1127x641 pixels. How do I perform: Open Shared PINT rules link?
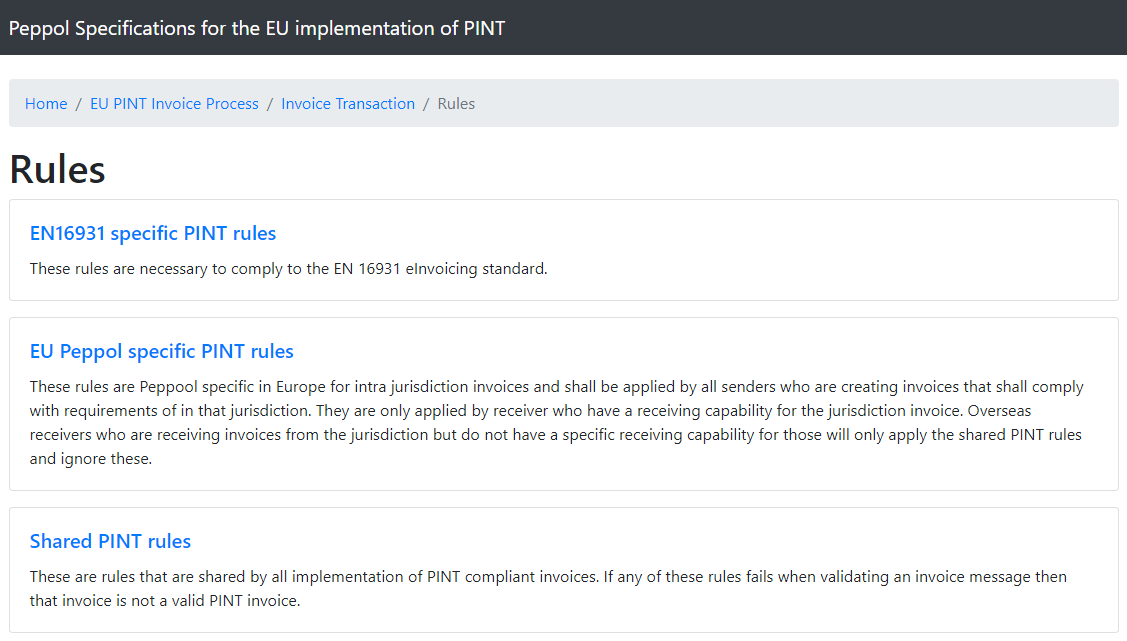[110, 541]
